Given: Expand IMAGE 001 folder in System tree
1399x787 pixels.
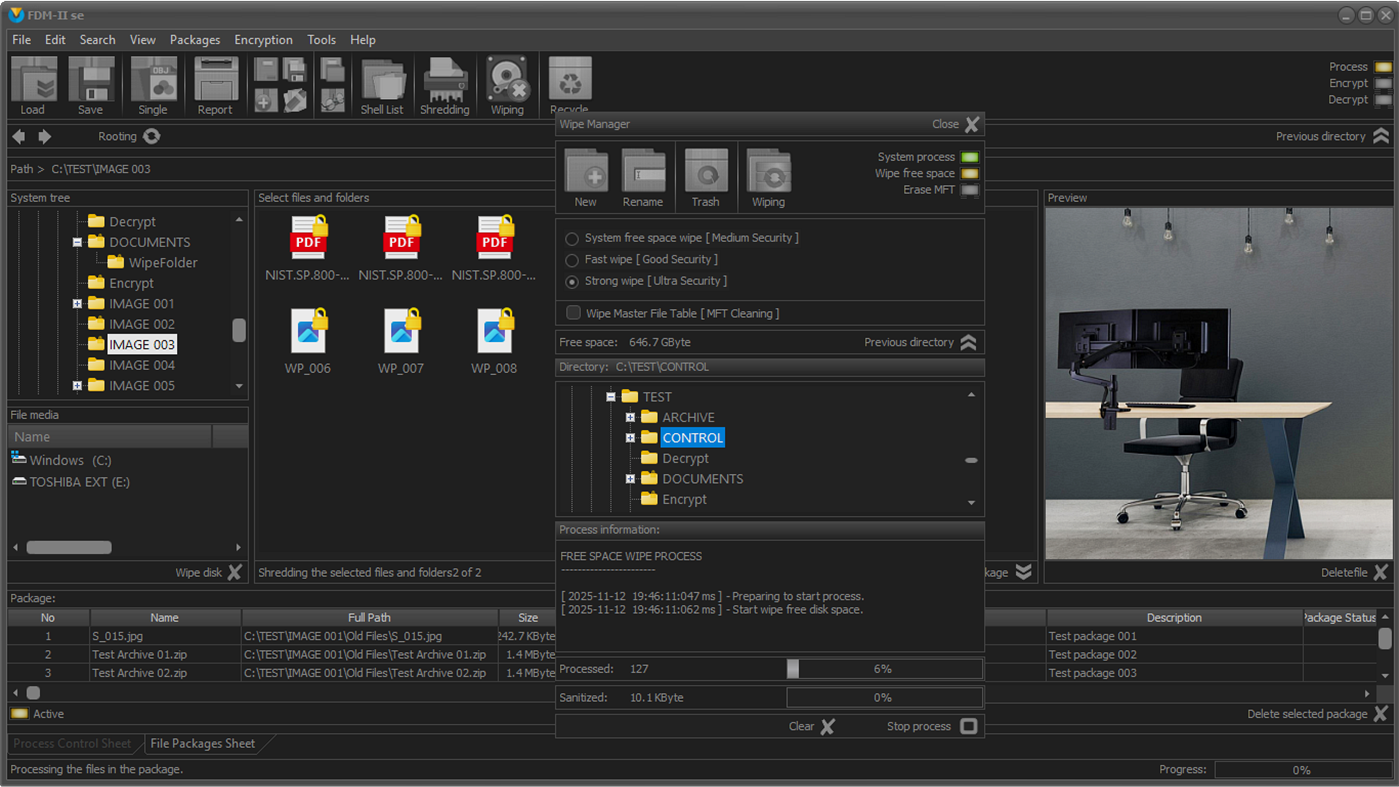Looking at the screenshot, I should 77,303.
